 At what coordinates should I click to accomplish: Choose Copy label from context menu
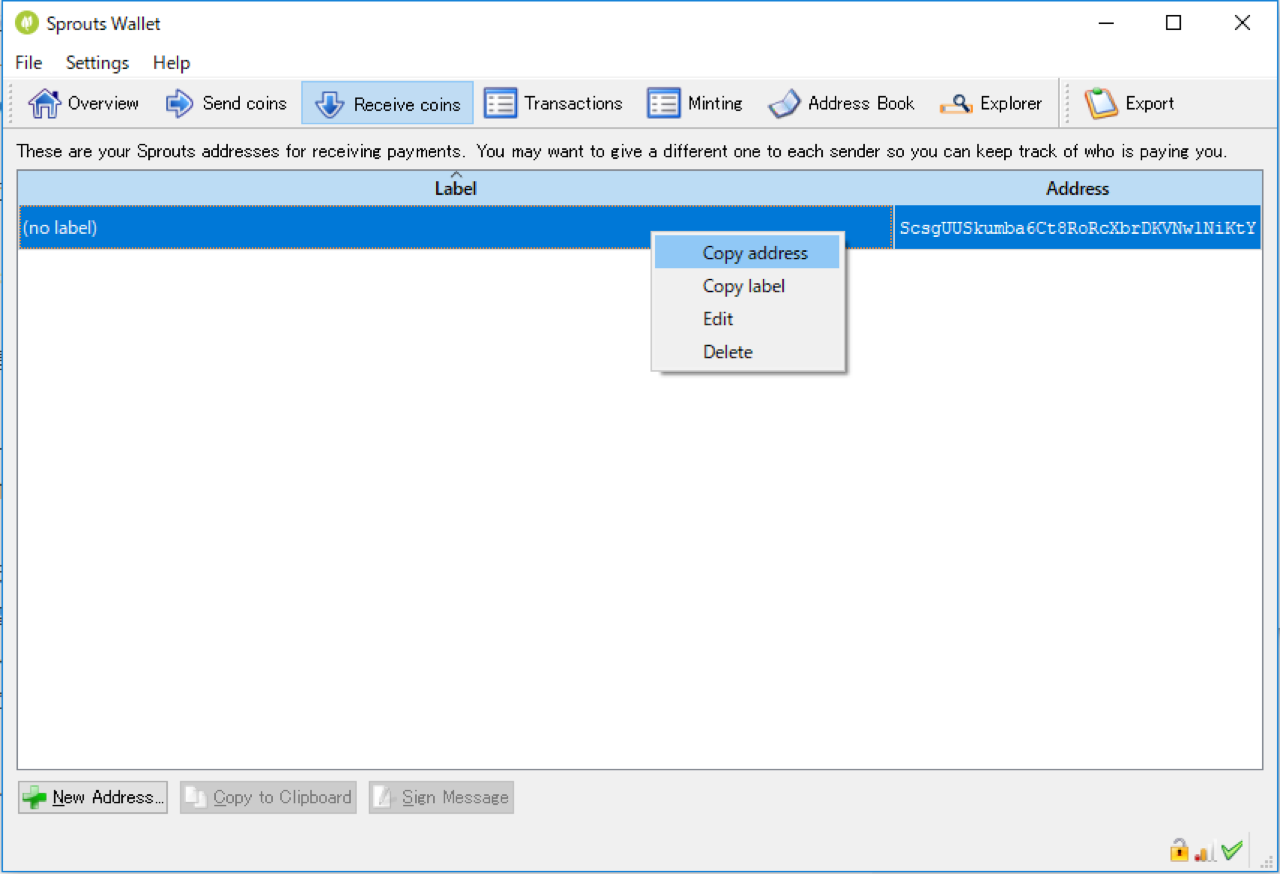click(747, 286)
